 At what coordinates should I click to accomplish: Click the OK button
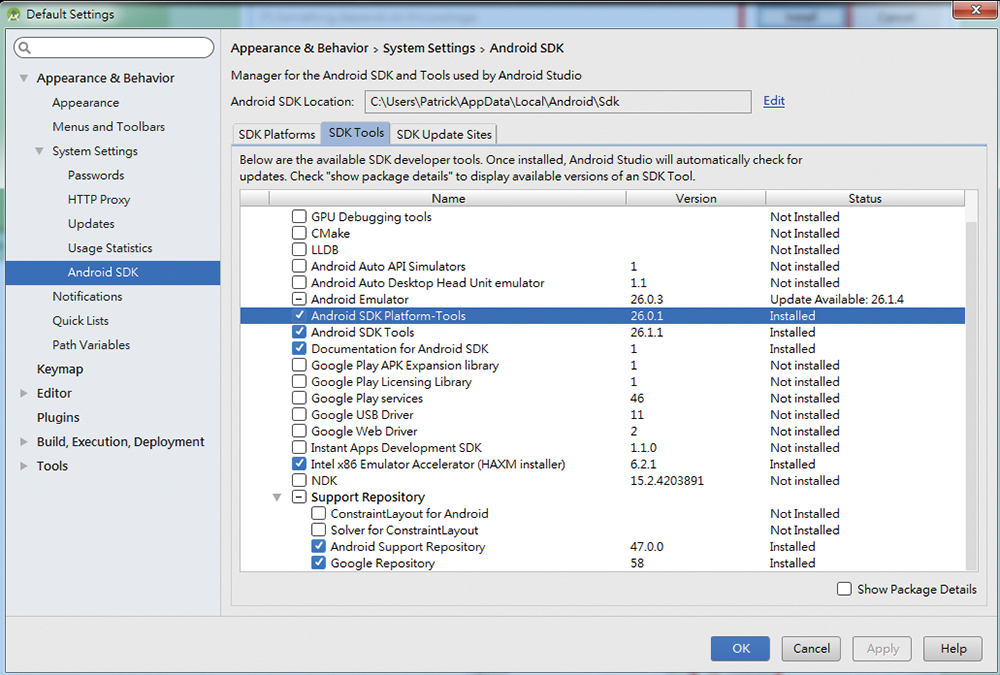[740, 648]
